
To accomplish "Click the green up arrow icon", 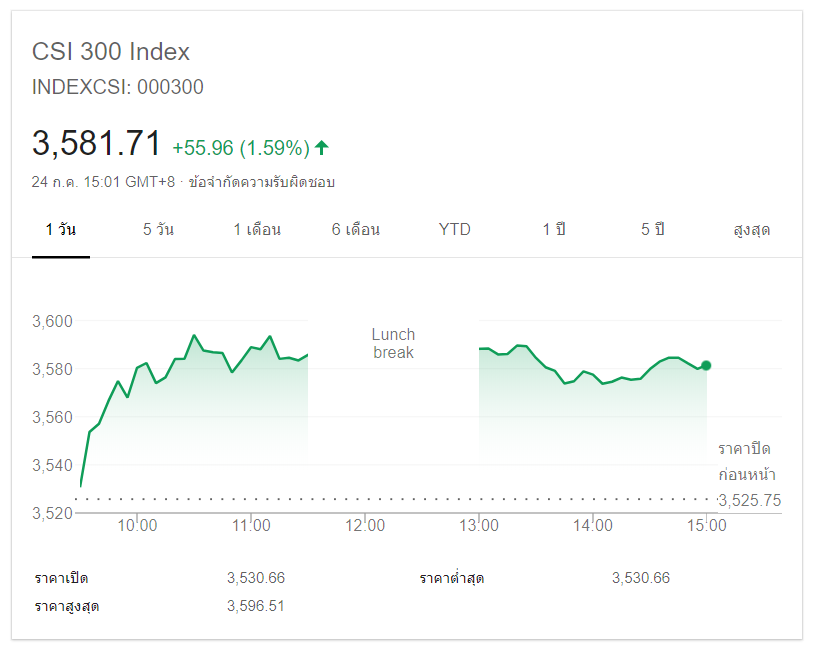I will coord(321,148).
